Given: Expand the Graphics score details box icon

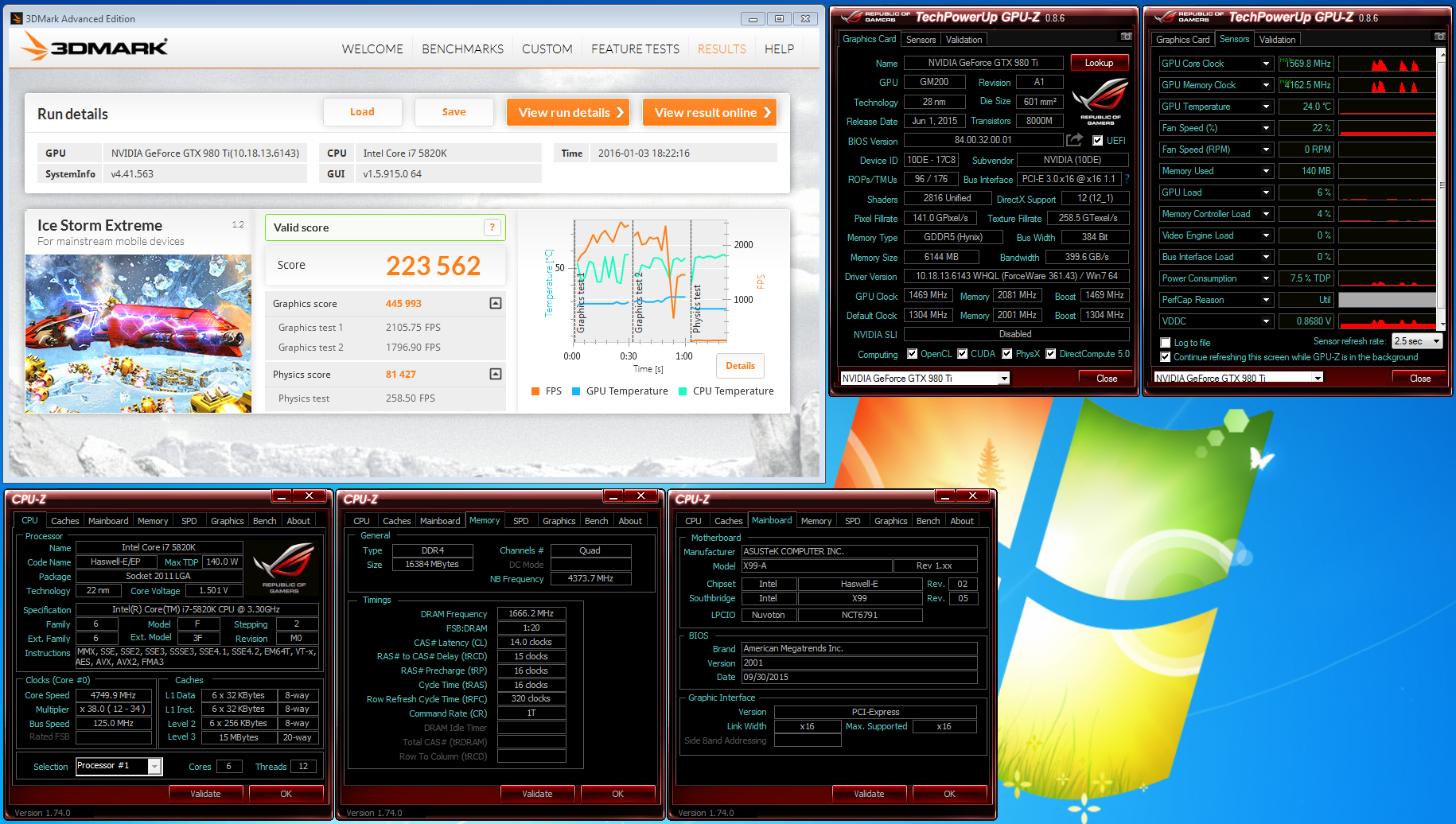Looking at the screenshot, I should [x=496, y=303].
